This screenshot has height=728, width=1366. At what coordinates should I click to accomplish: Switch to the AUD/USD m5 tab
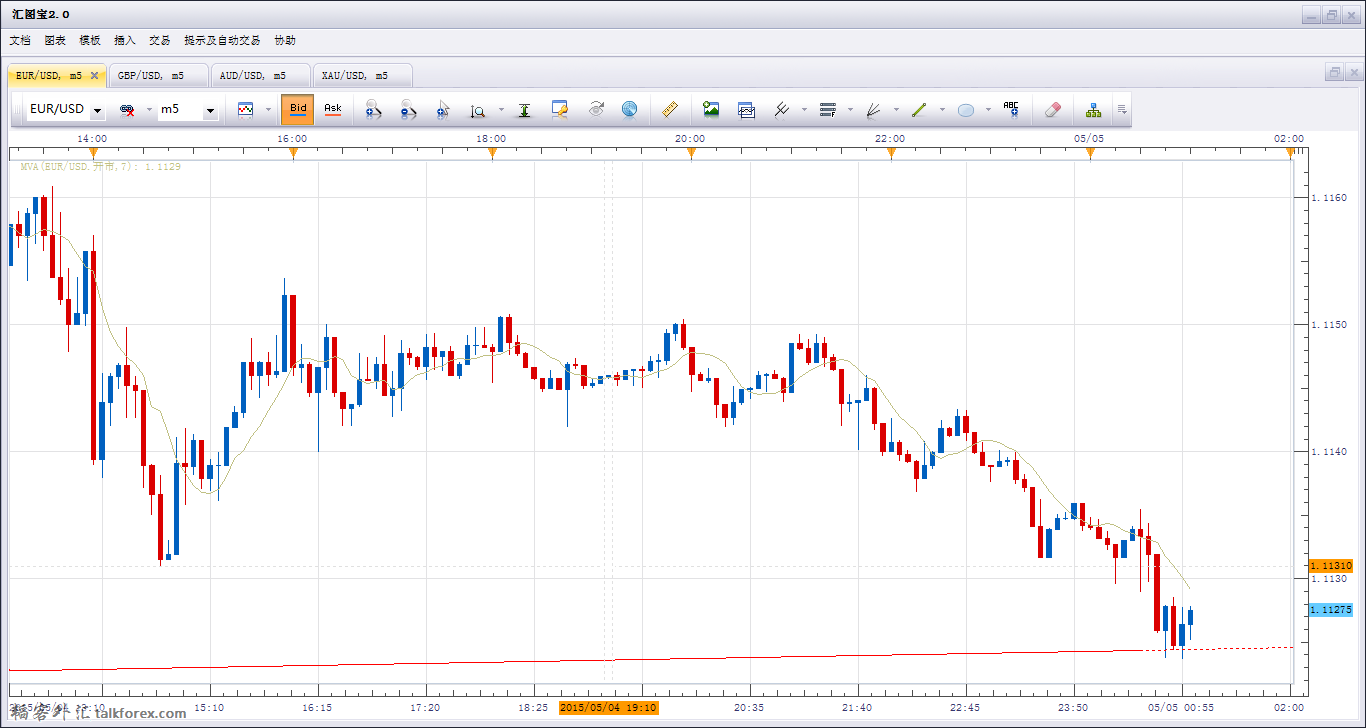259,75
